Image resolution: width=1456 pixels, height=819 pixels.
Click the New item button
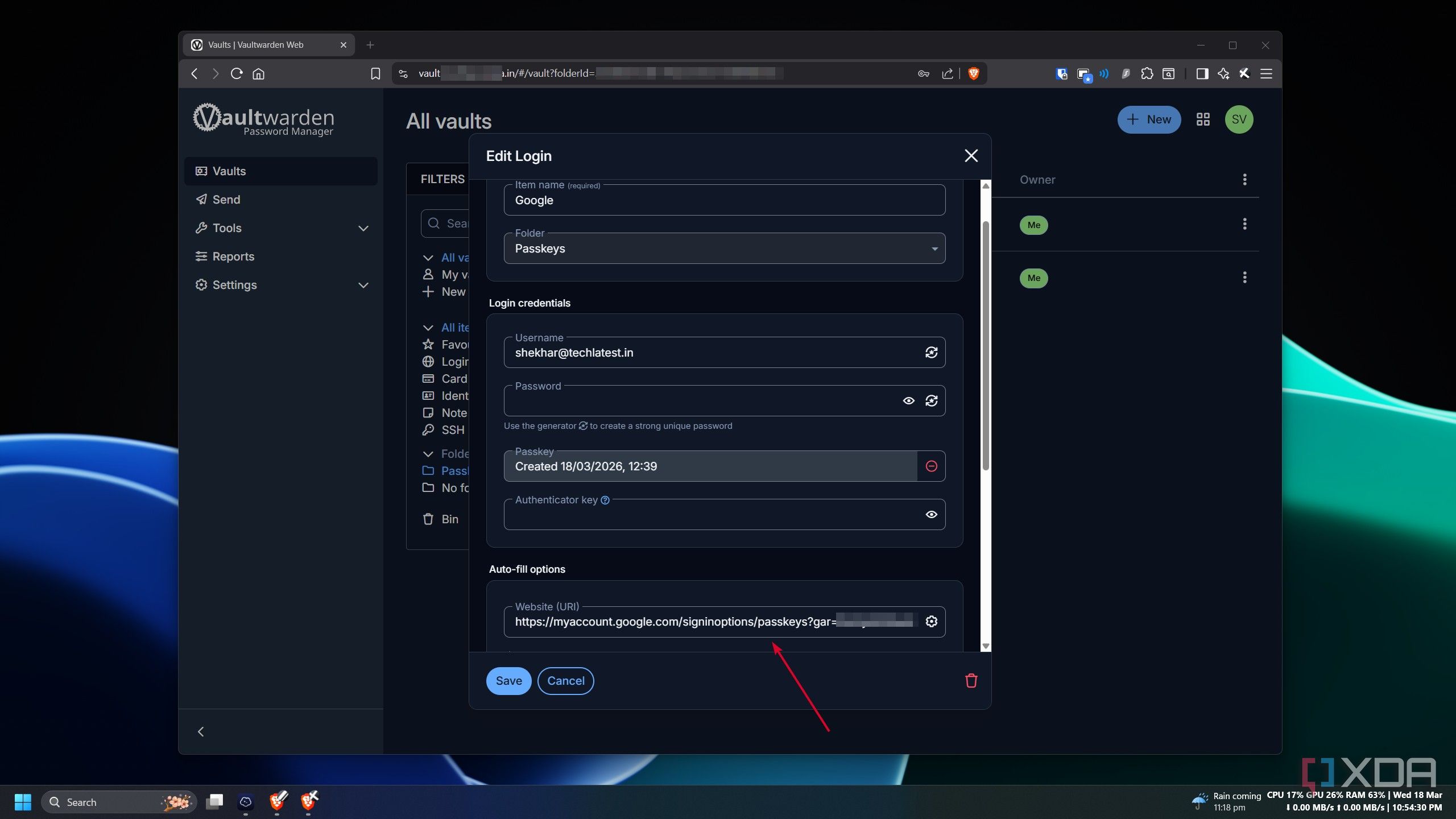(1149, 119)
